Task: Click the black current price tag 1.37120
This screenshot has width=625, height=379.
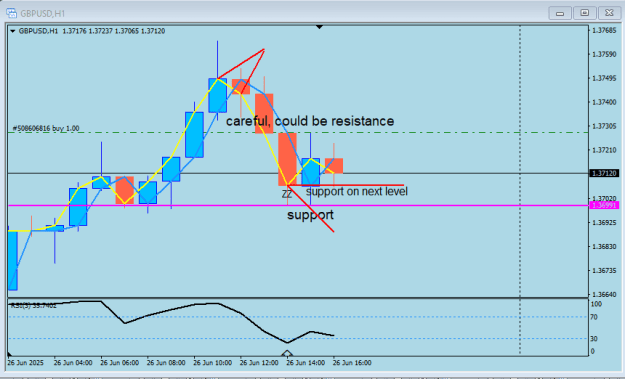Action: coord(604,173)
